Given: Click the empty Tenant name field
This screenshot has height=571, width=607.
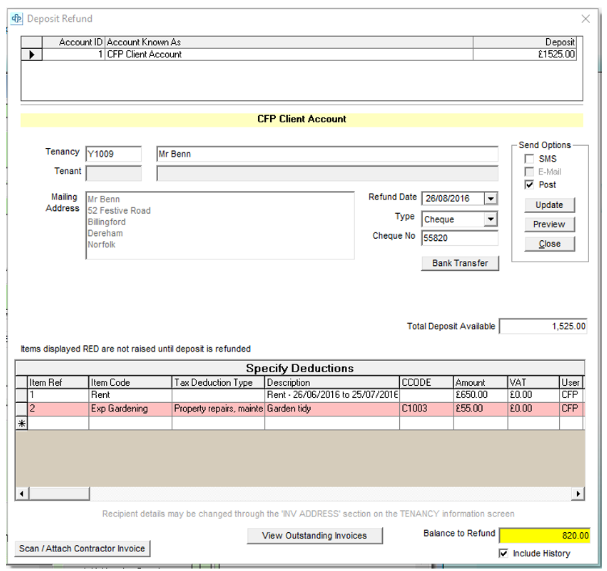Looking at the screenshot, I should pos(327,173).
